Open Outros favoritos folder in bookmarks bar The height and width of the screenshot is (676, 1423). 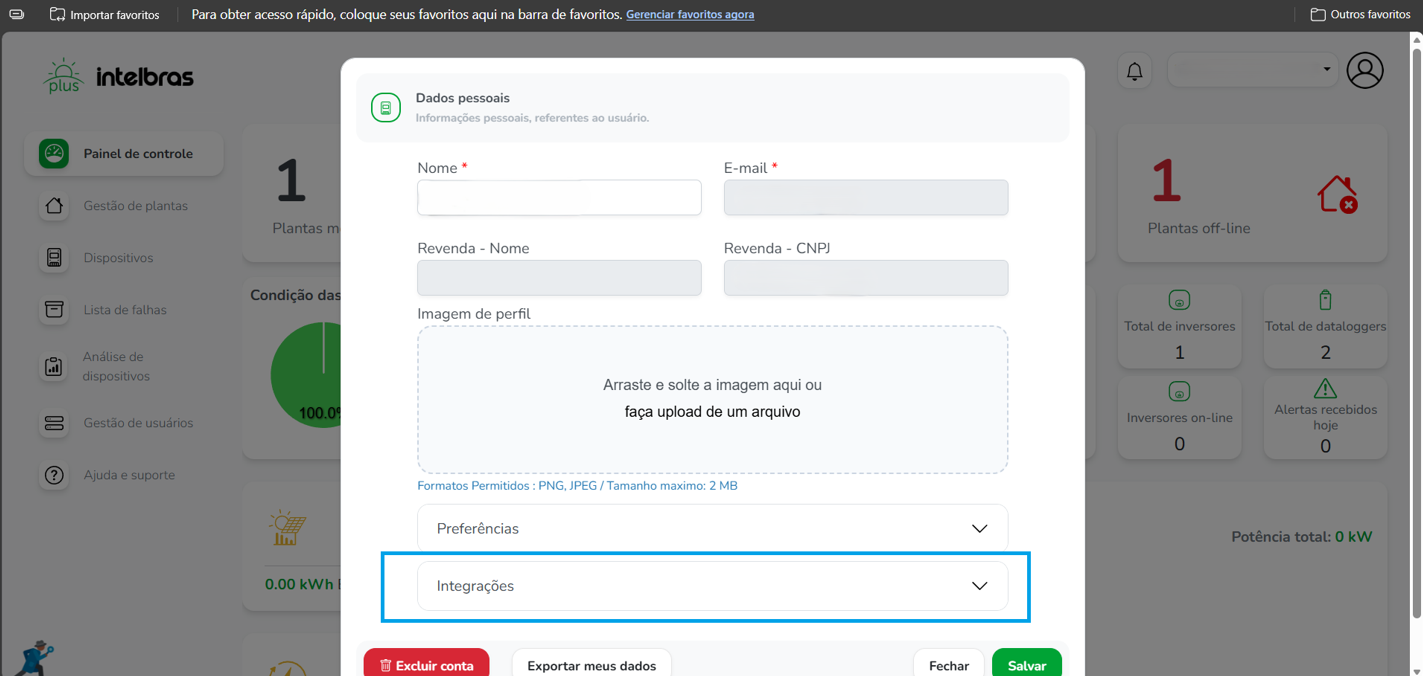(1360, 15)
